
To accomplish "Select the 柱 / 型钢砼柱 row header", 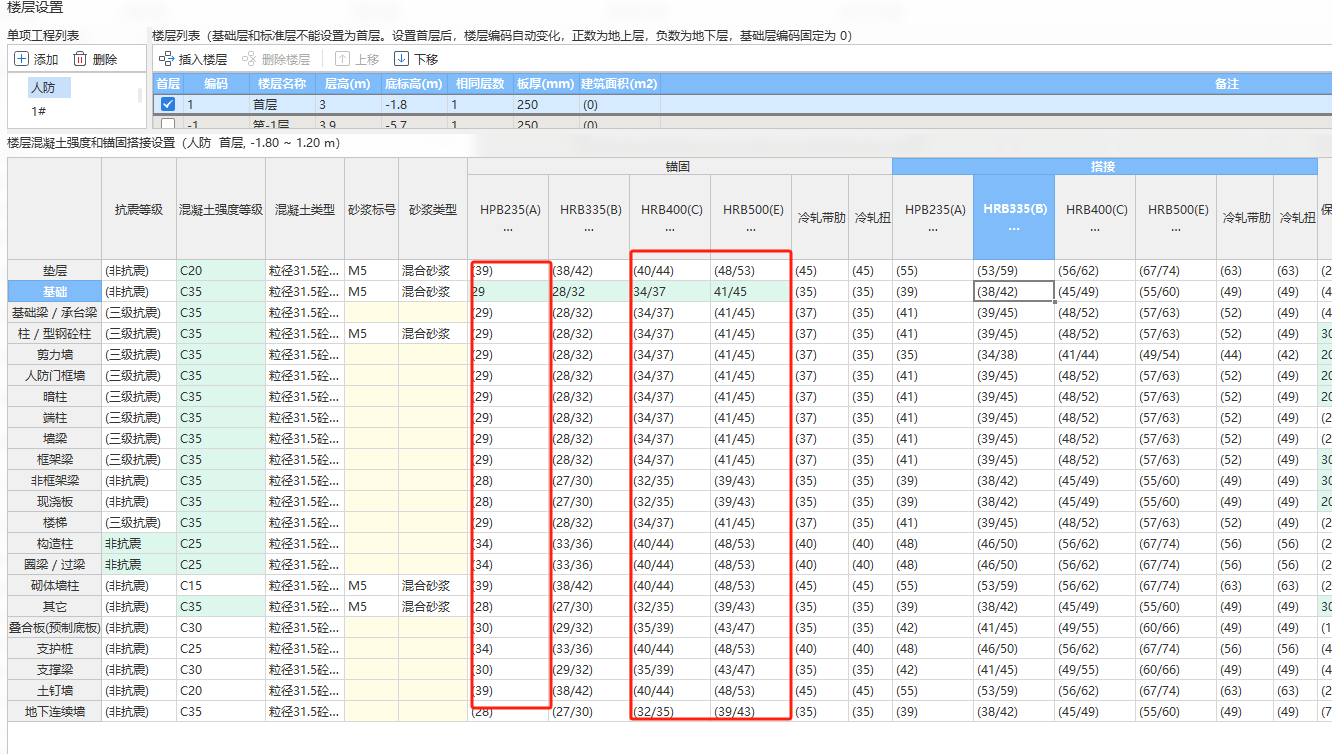I will 55,333.
